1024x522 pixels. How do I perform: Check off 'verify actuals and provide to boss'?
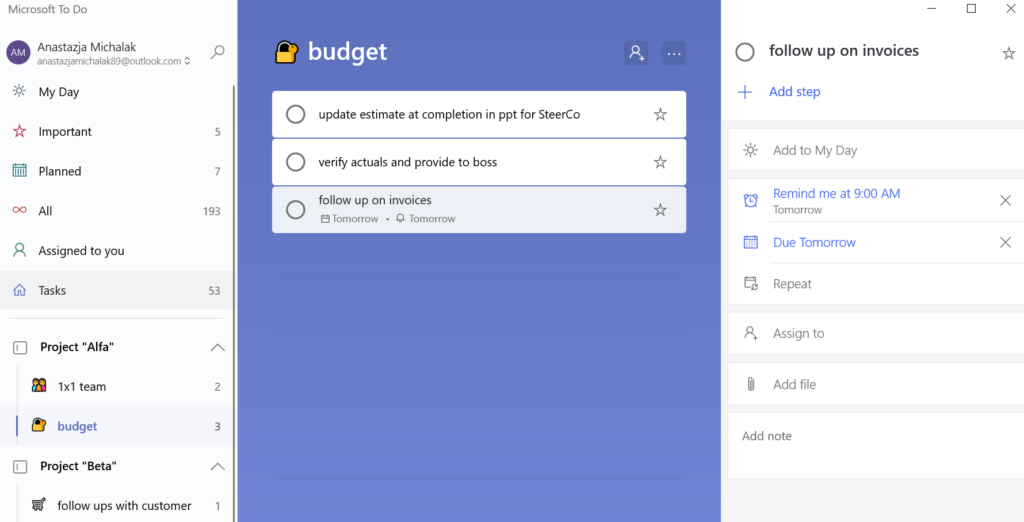(296, 162)
